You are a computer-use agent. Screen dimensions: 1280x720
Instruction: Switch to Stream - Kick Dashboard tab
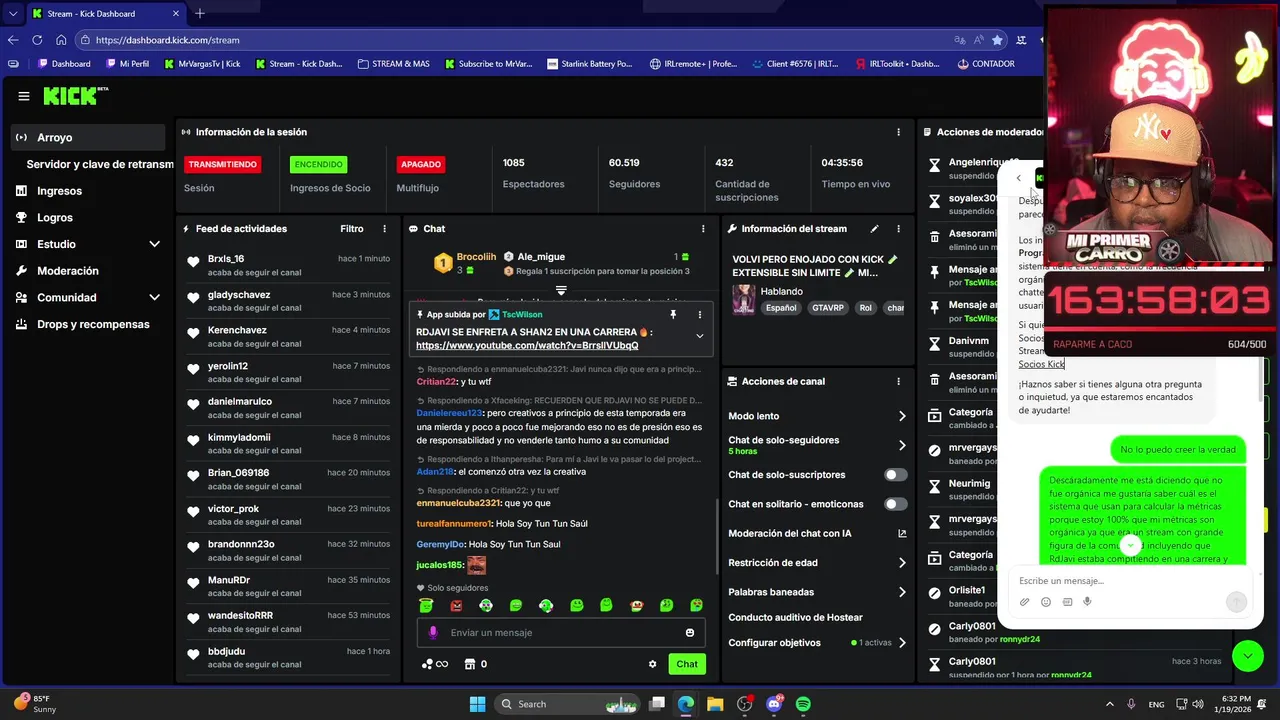[106, 14]
